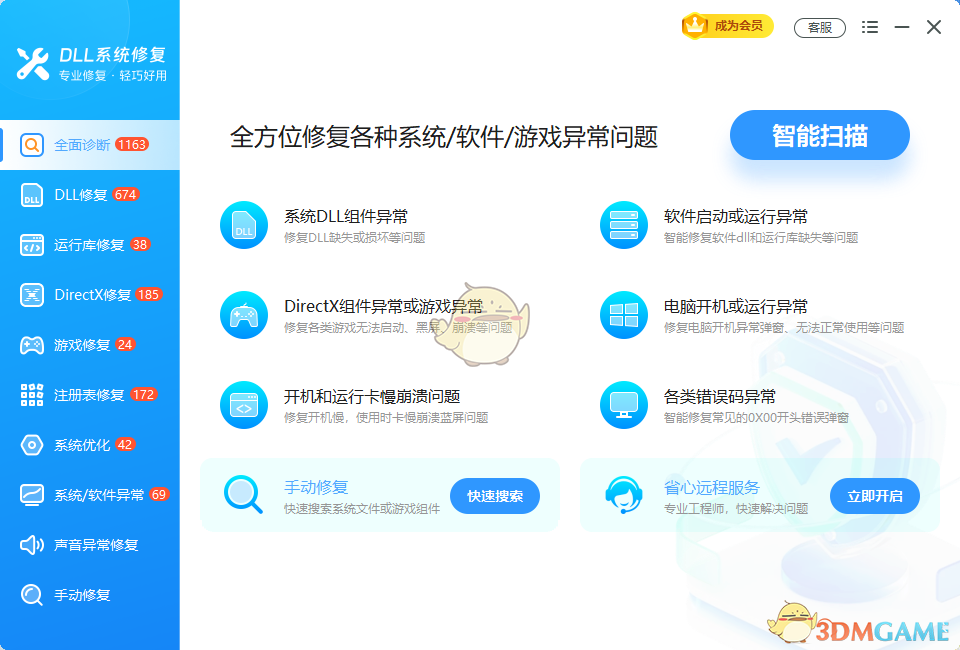The width and height of the screenshot is (960, 650).
Task: Click the 软件启动或运行异常 server icon
Action: 624,224
